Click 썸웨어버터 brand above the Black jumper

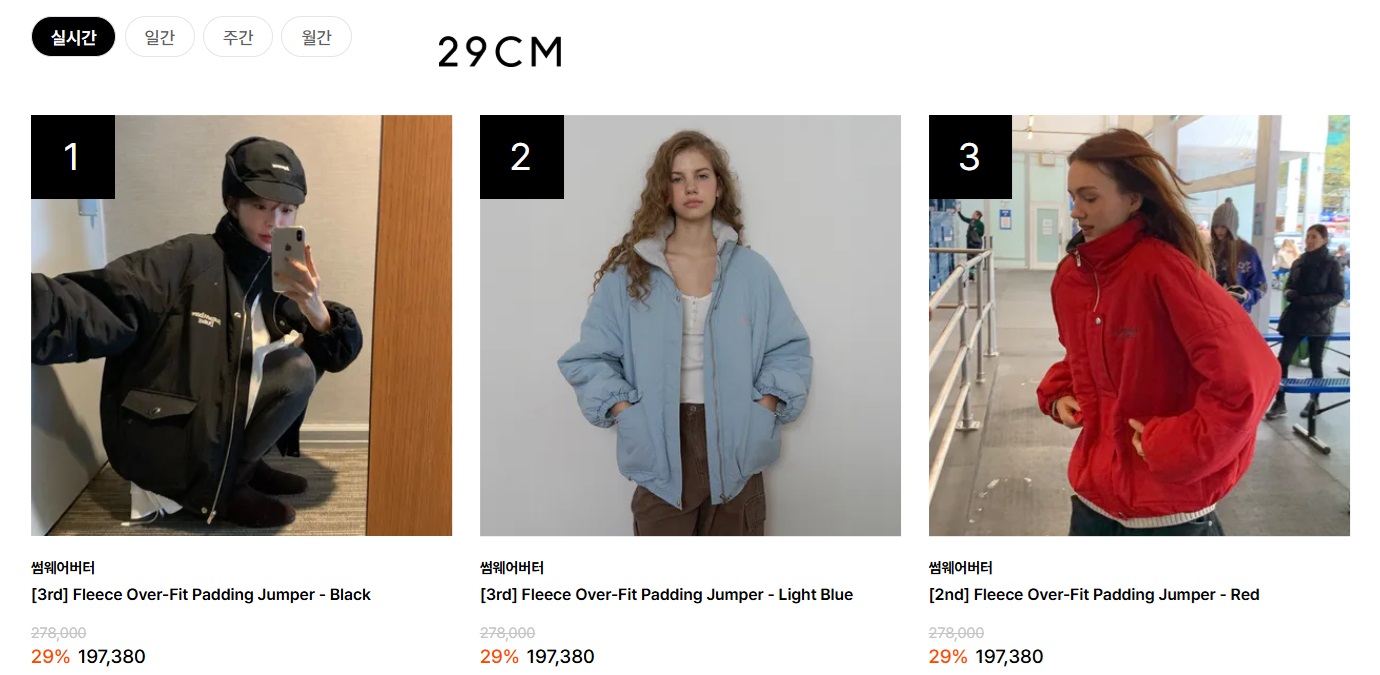pyautogui.click(x=63, y=568)
